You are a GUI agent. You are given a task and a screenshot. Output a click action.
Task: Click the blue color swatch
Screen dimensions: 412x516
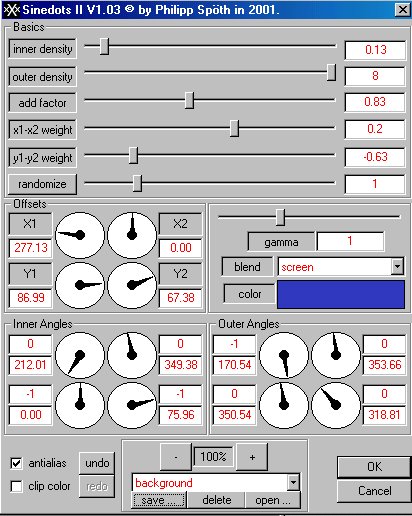(341, 294)
